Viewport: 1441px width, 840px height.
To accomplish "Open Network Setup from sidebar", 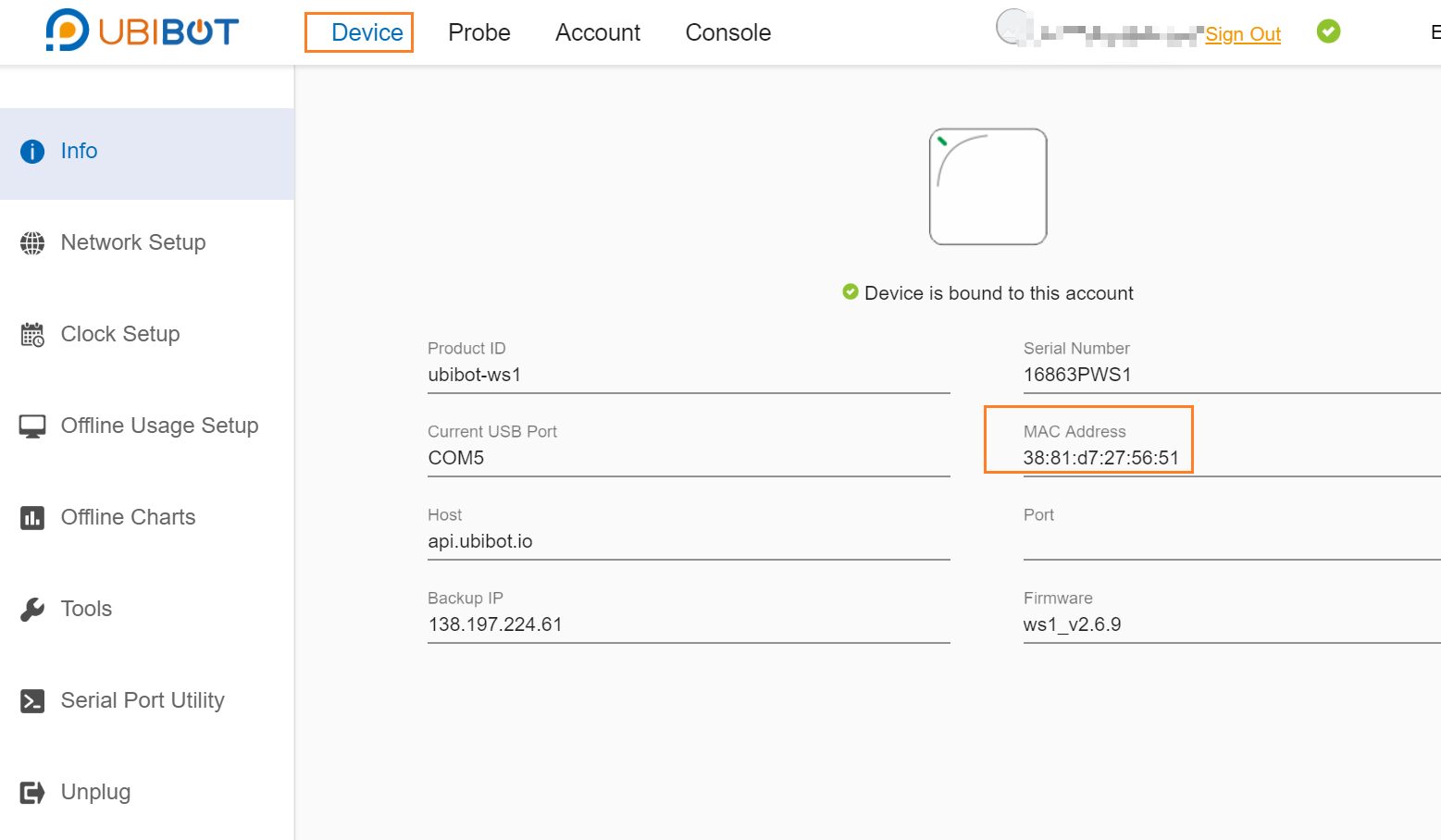I will (x=147, y=242).
